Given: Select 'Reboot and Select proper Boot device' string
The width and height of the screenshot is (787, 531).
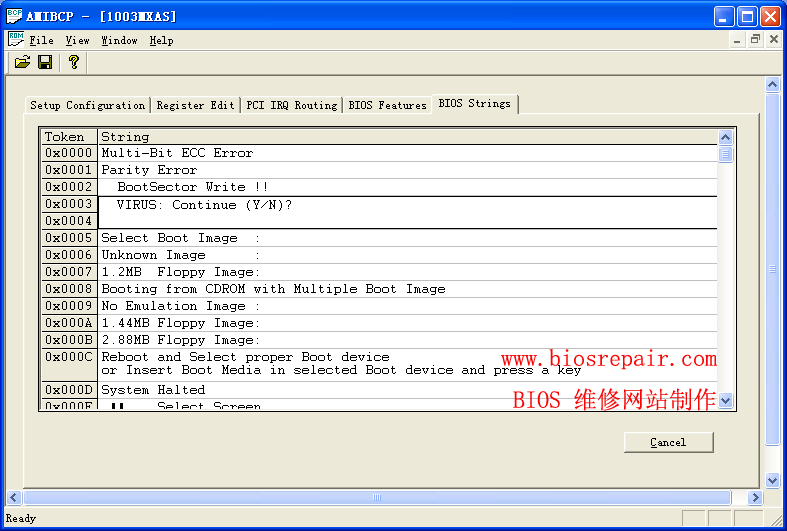Looking at the screenshot, I should coord(245,357).
